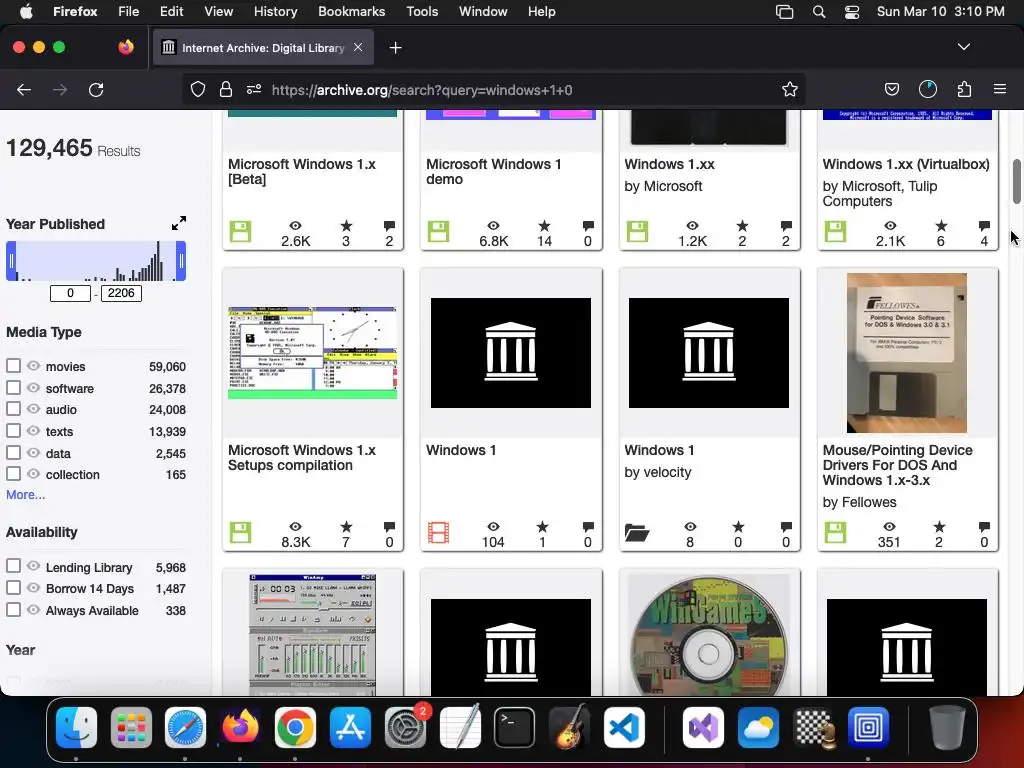This screenshot has height=768, width=1024.
Task: Select the Internet Archive: Digital Library tab
Action: pyautogui.click(x=263, y=48)
